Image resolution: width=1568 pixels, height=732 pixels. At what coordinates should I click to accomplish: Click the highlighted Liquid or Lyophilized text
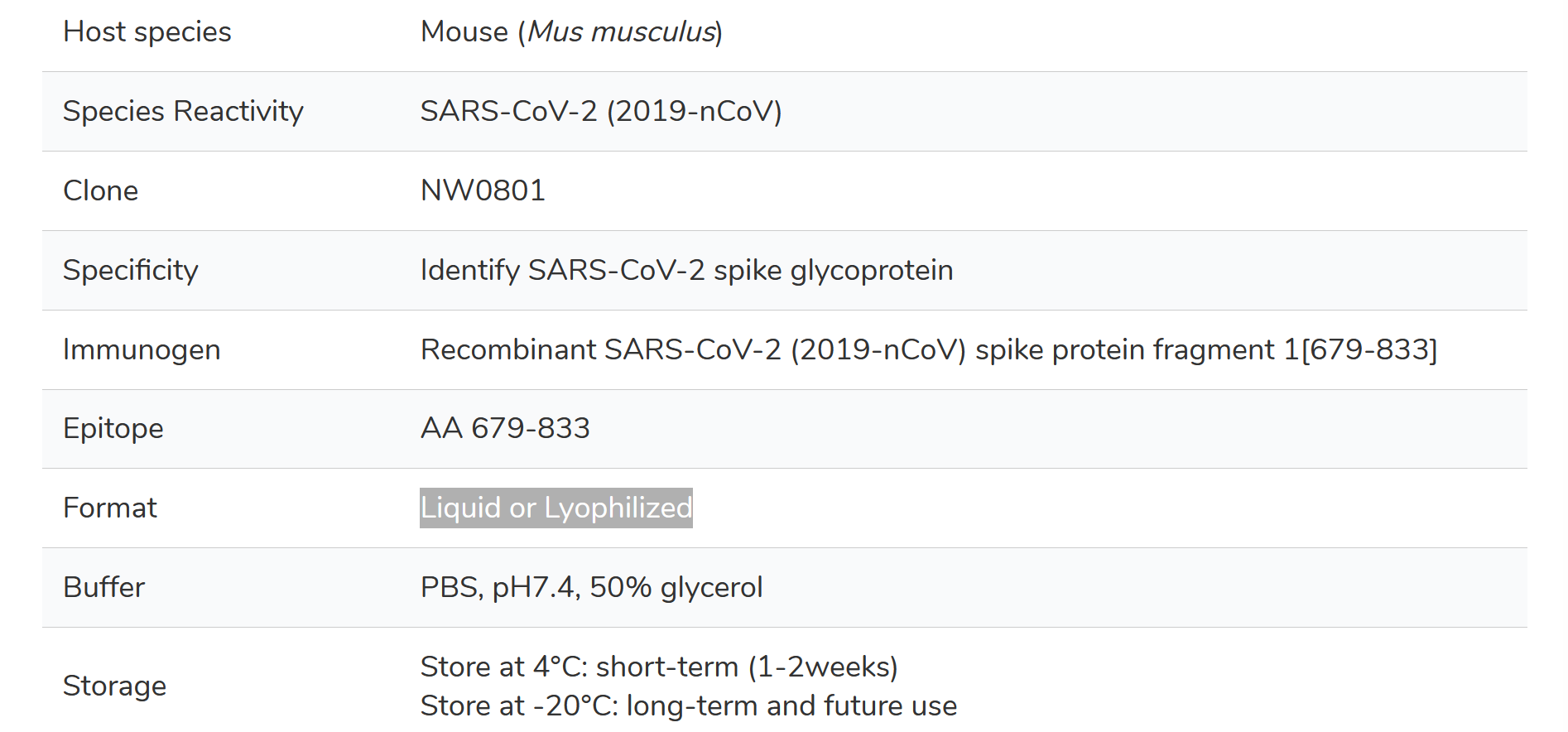(556, 508)
